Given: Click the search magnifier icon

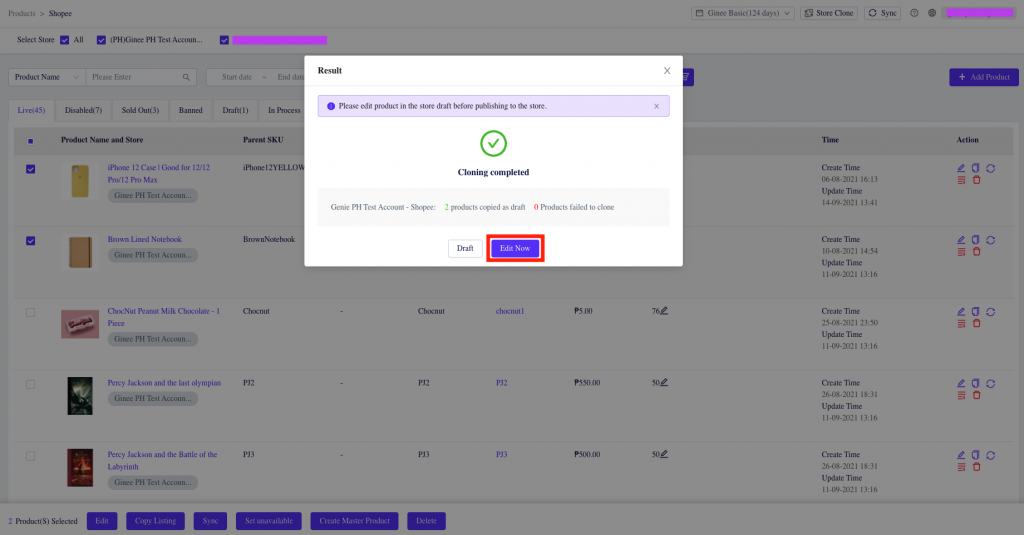Looking at the screenshot, I should (186, 77).
